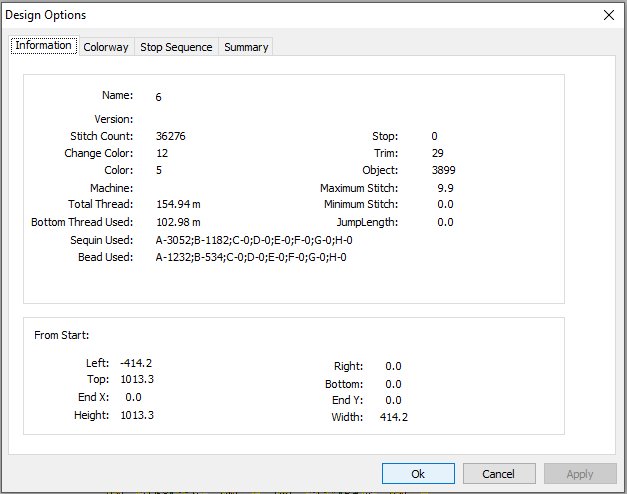
Task: Confirm with the Ok button
Action: pos(418,474)
